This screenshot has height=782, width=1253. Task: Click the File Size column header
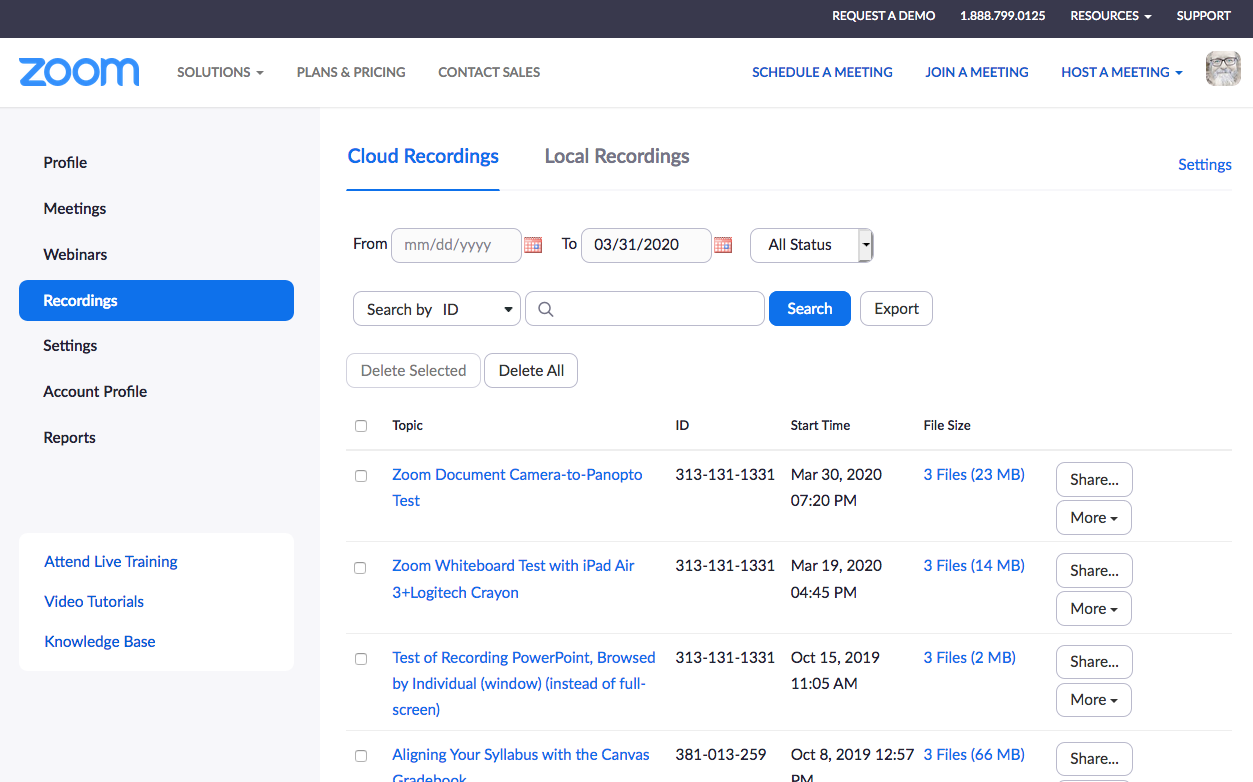[947, 426]
